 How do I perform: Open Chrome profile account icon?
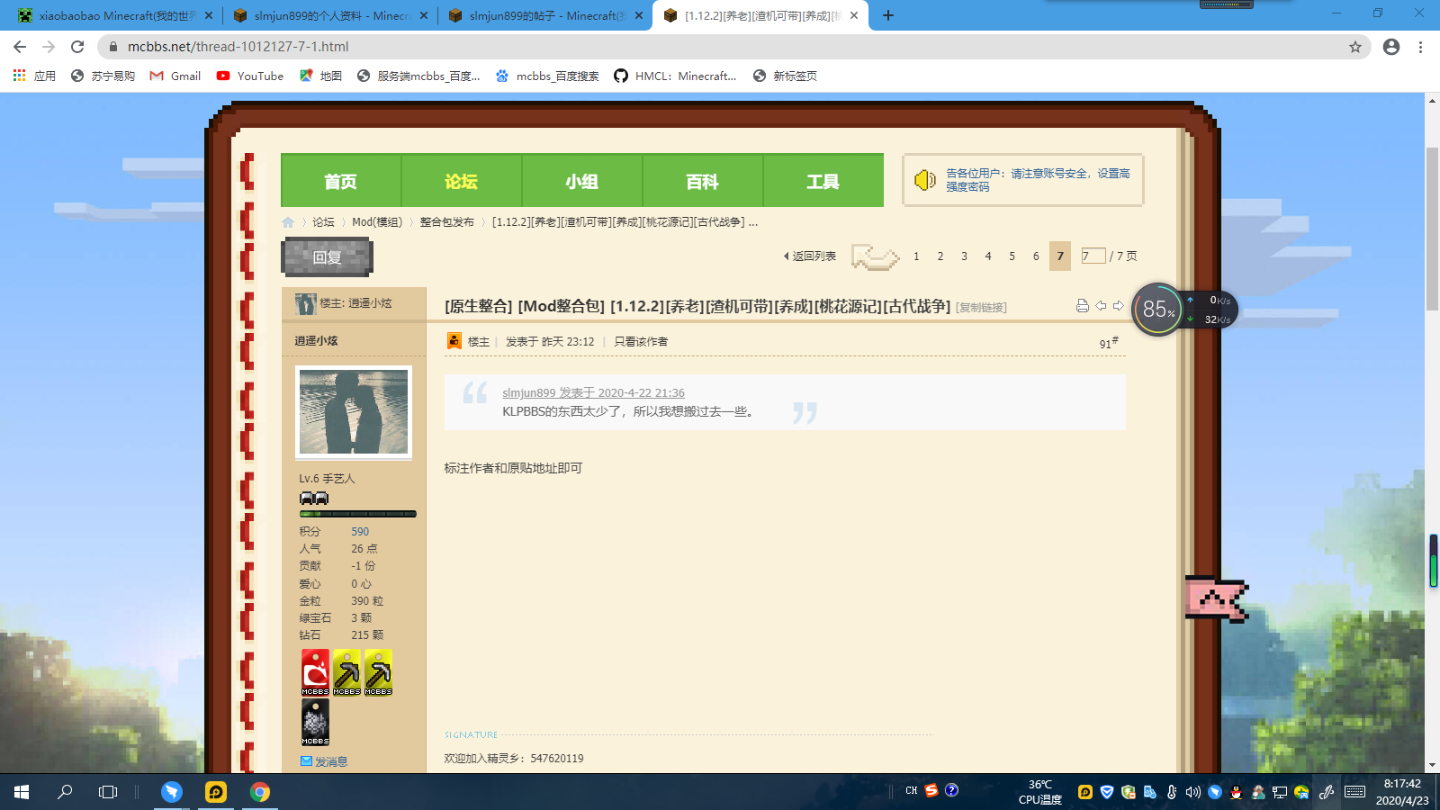[x=1390, y=47]
